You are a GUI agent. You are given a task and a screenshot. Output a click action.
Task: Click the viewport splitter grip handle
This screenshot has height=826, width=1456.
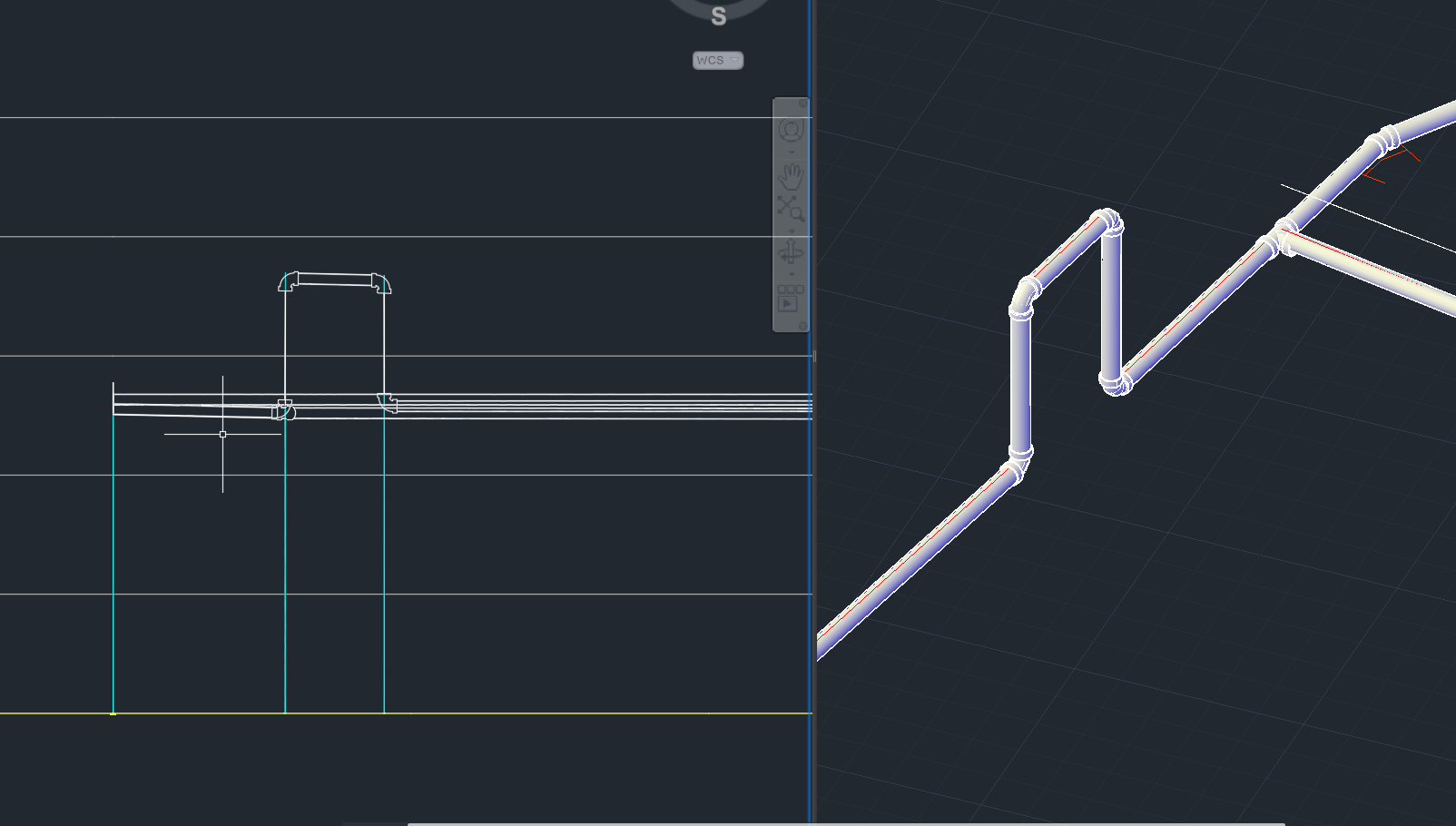click(x=814, y=357)
